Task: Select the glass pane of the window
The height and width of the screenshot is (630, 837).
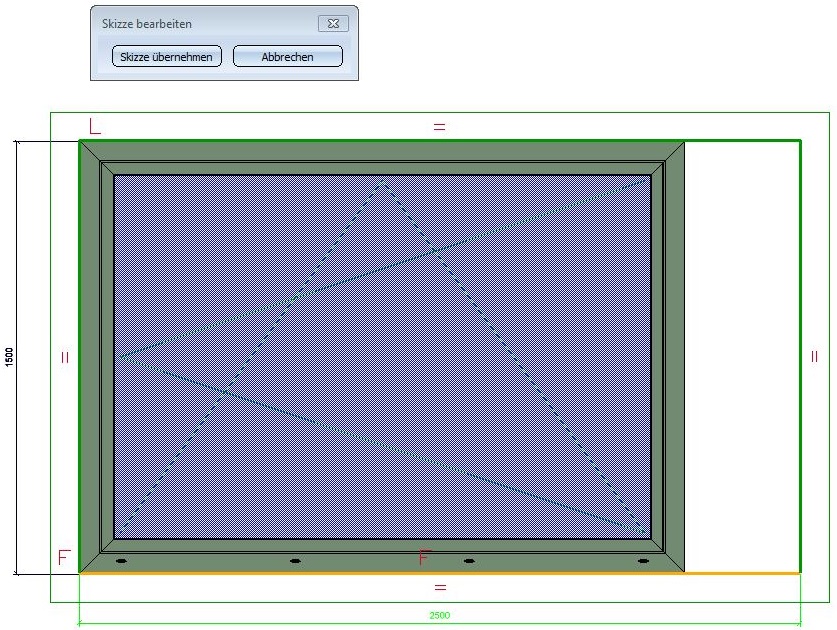Action: click(x=382, y=357)
